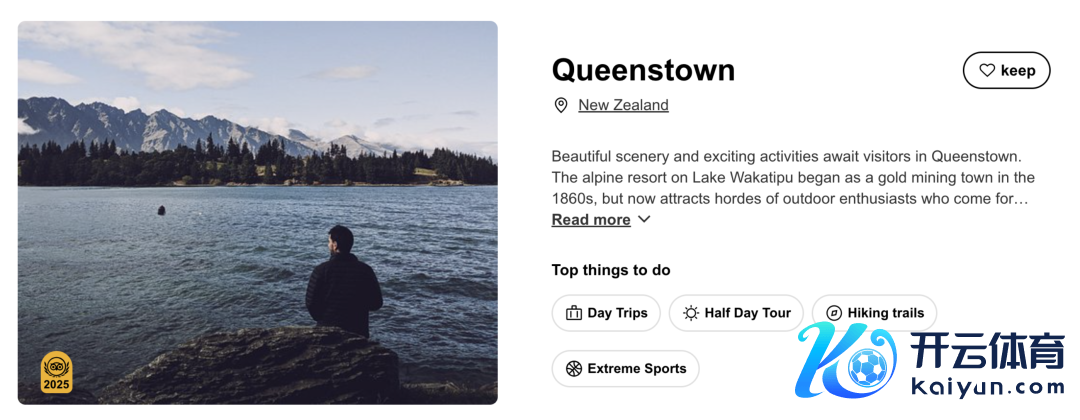Click the location pin icon
This screenshot has height=420, width=1080.
tap(561, 105)
